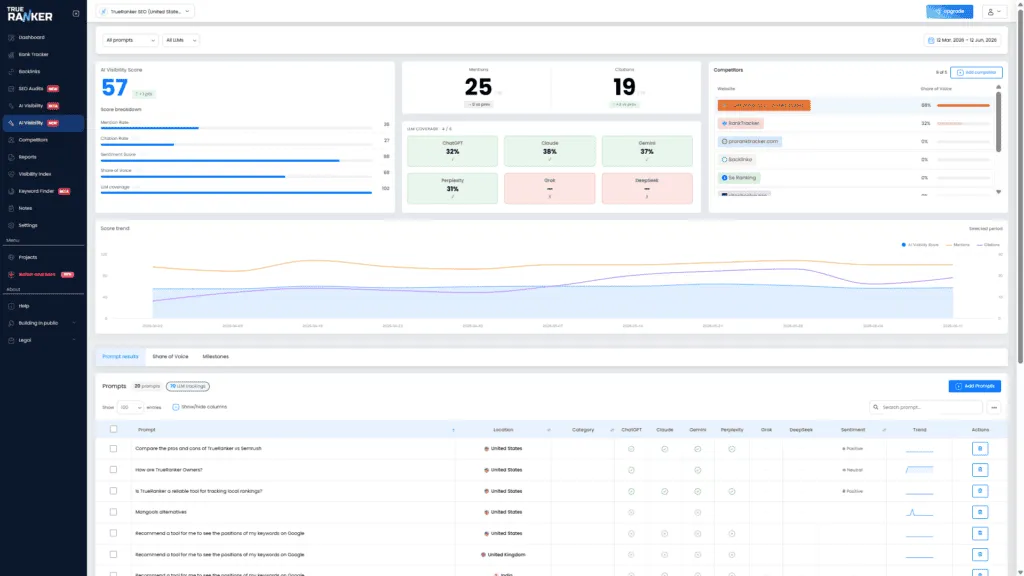Open the Settings gear icon in sidebar
1024x576 pixels.
(11, 225)
